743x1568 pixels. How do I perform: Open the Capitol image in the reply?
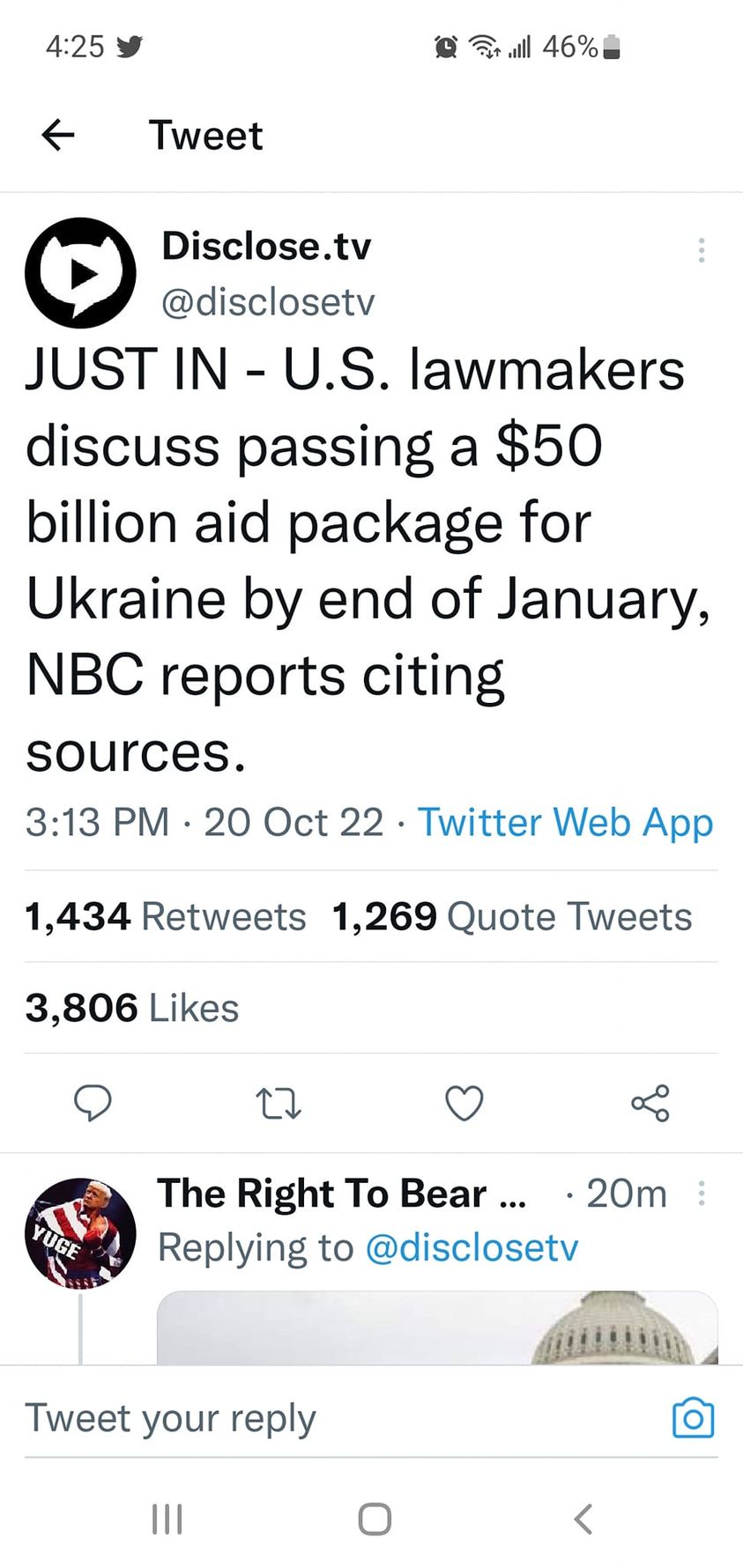(437, 1328)
